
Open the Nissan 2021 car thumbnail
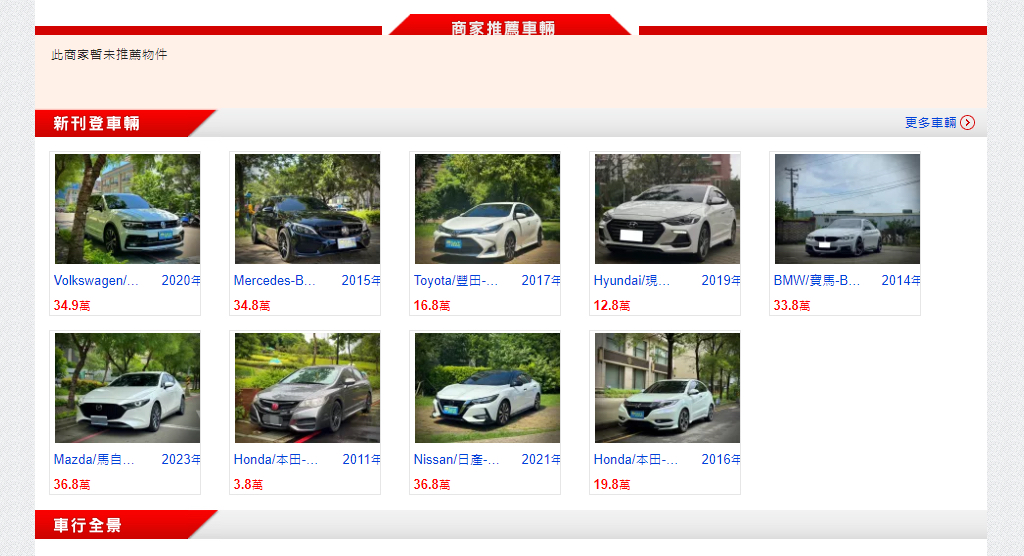click(487, 388)
